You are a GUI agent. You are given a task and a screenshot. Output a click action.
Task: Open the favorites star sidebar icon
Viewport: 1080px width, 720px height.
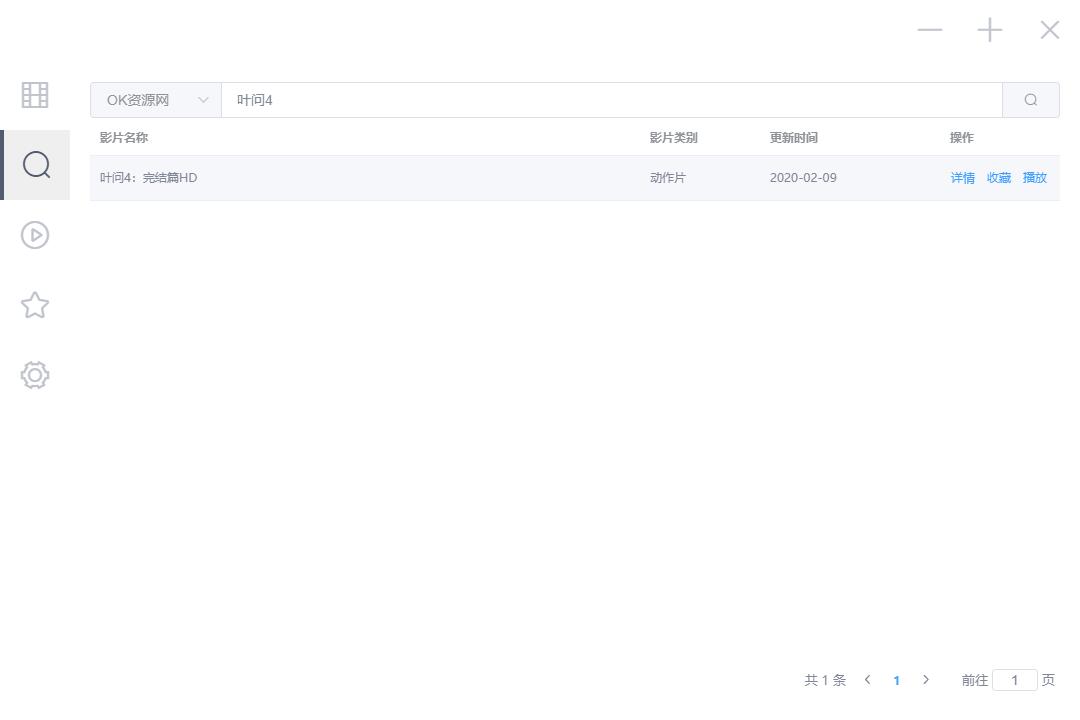coord(34,305)
